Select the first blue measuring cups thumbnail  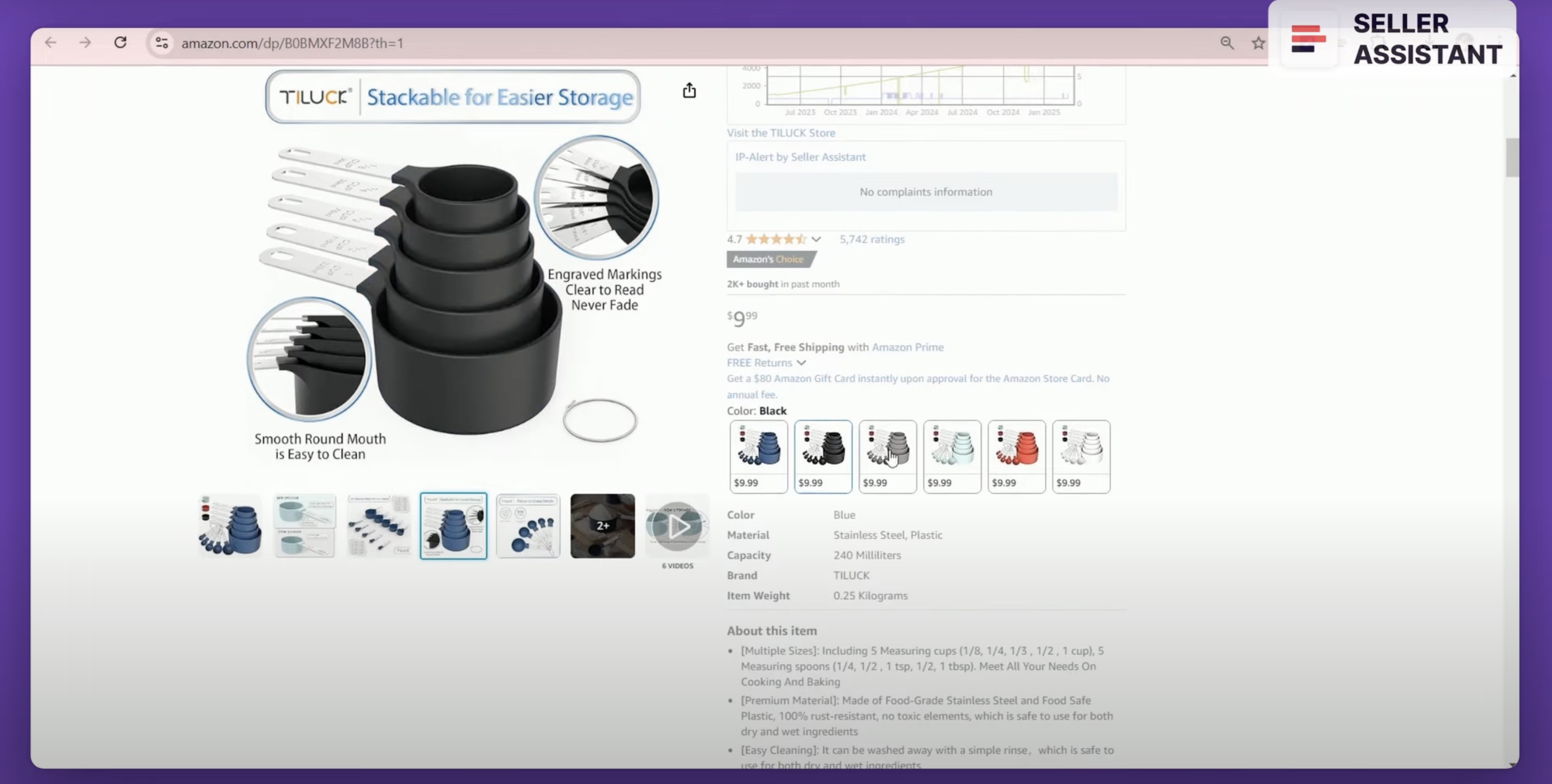pyautogui.click(x=230, y=526)
